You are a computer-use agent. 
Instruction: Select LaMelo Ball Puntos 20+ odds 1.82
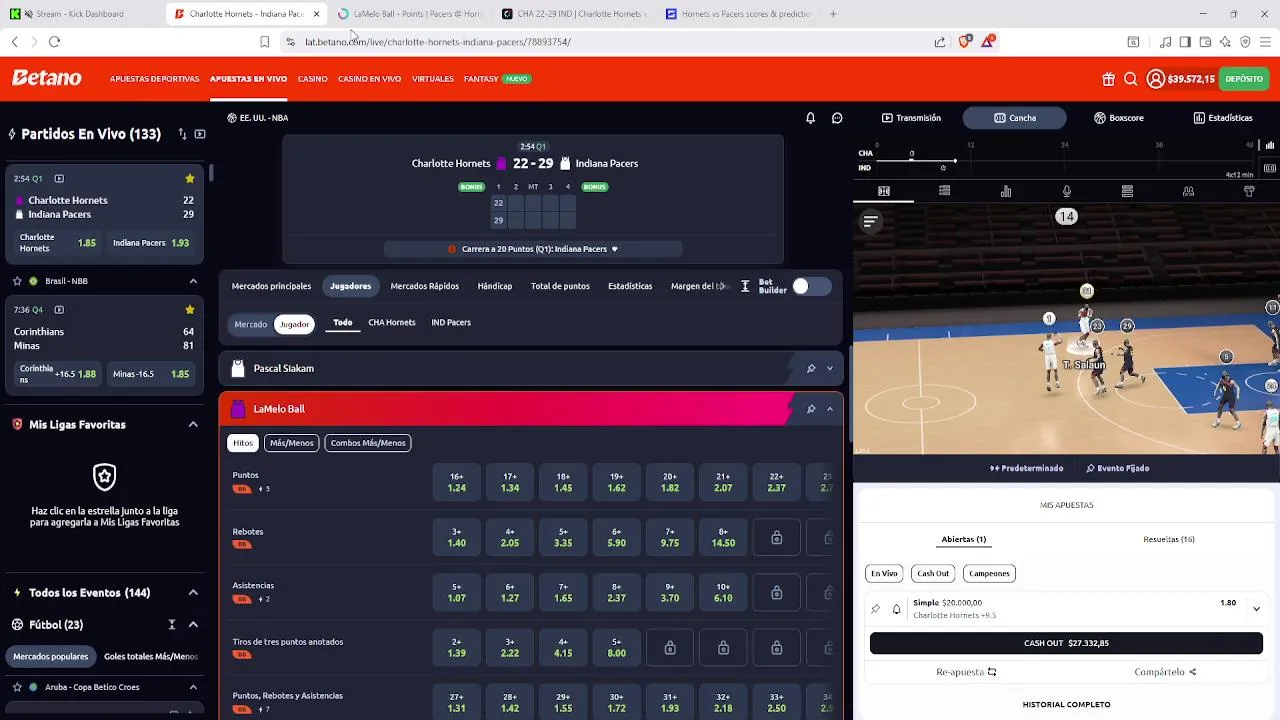click(x=669, y=483)
